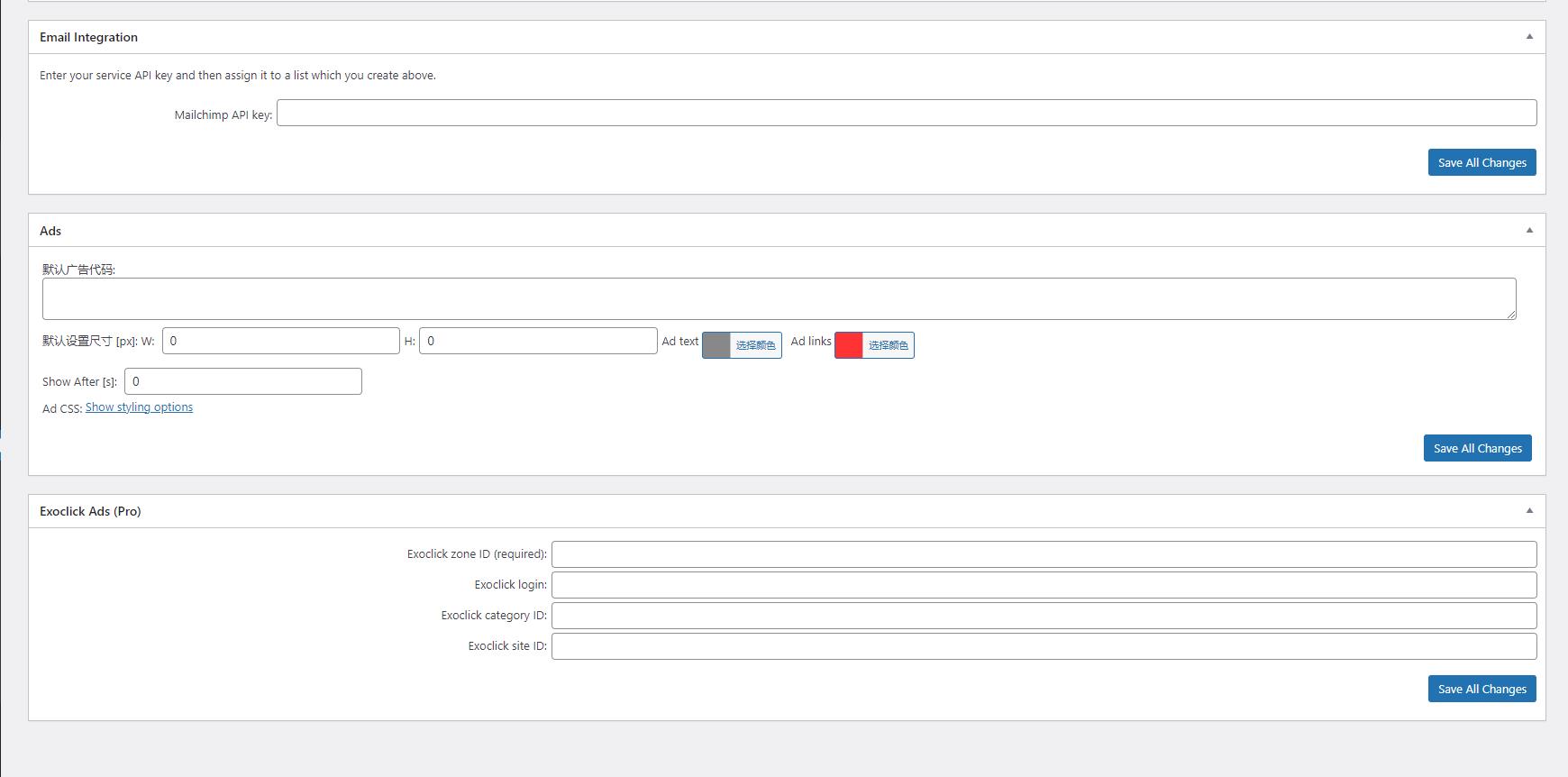Open the Ad text gray color swatch
The height and width of the screenshot is (777, 1568).
coord(716,345)
